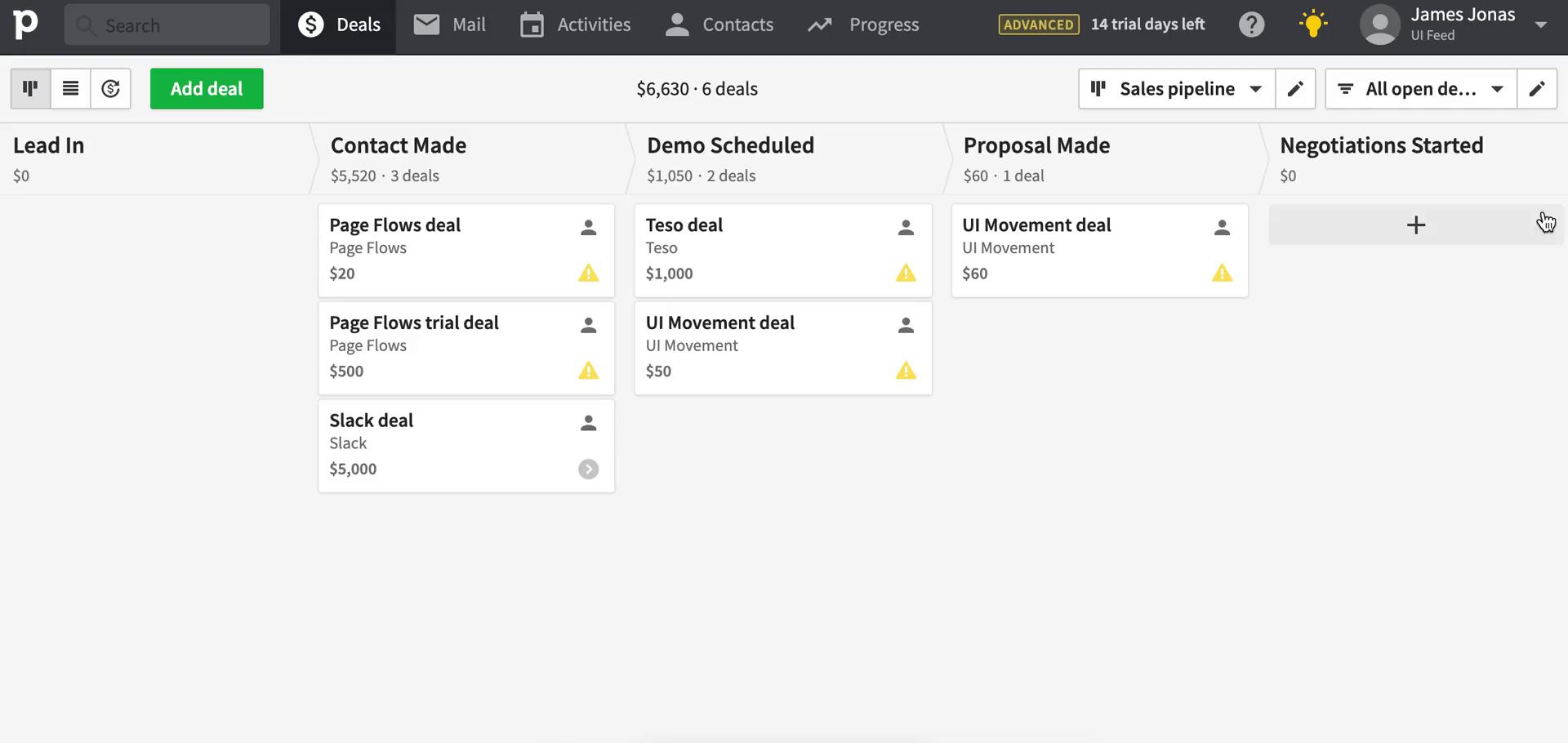Click person icon on $50 UI Movement deal

pos(905,325)
